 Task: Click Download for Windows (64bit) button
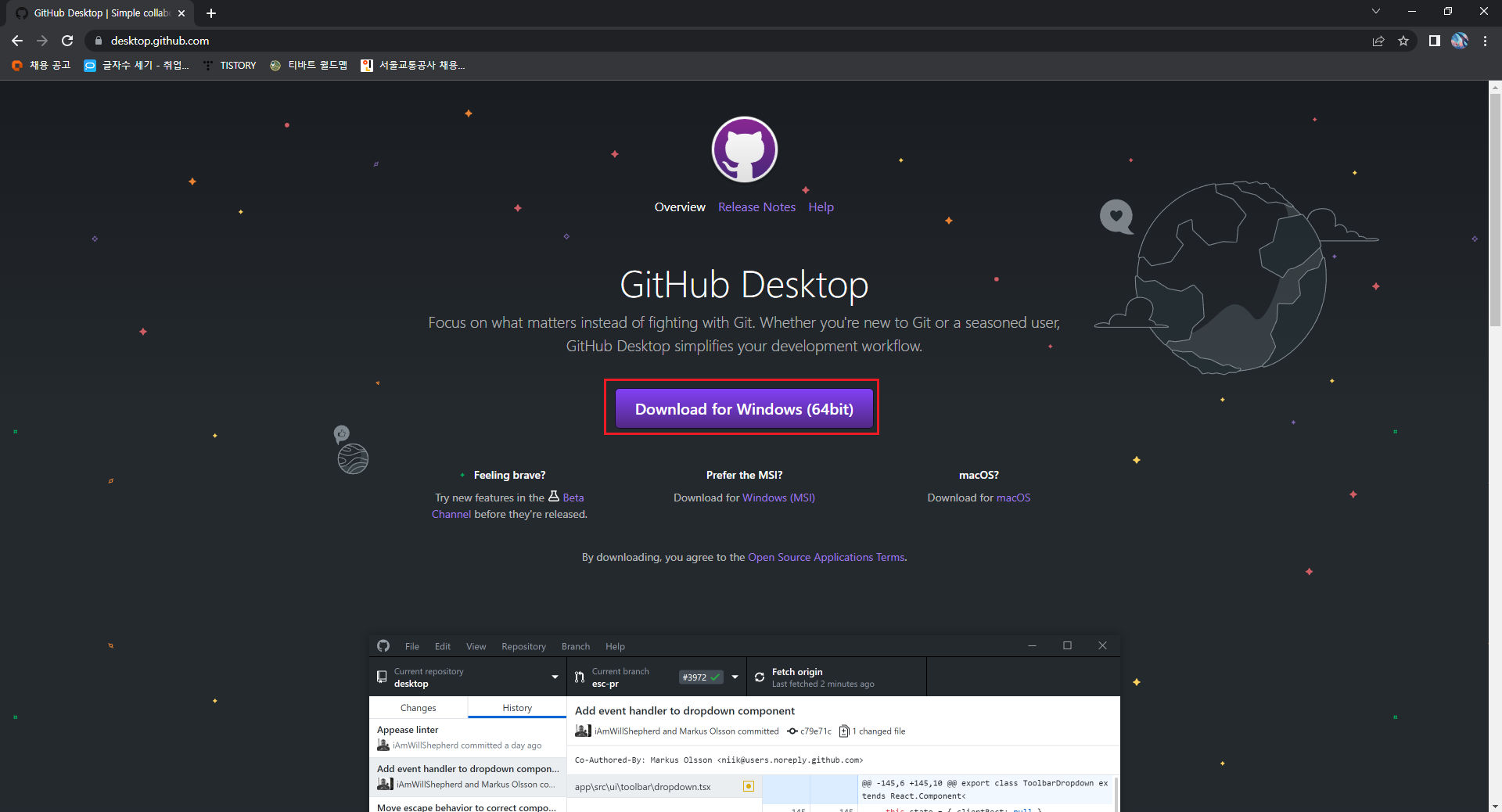[744, 409]
